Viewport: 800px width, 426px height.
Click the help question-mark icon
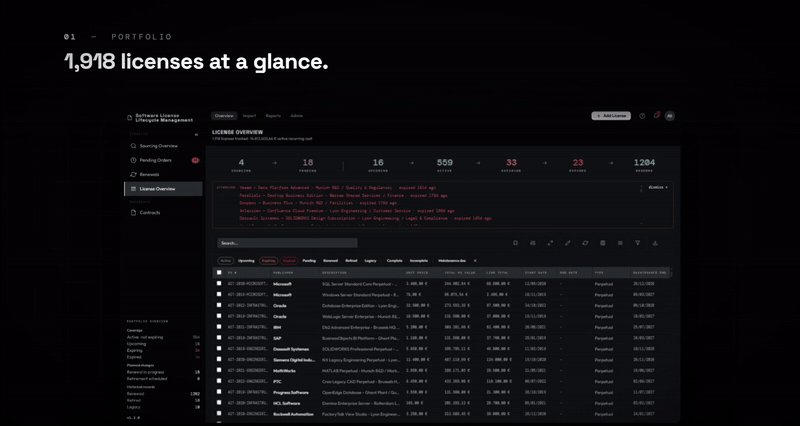(x=642, y=116)
